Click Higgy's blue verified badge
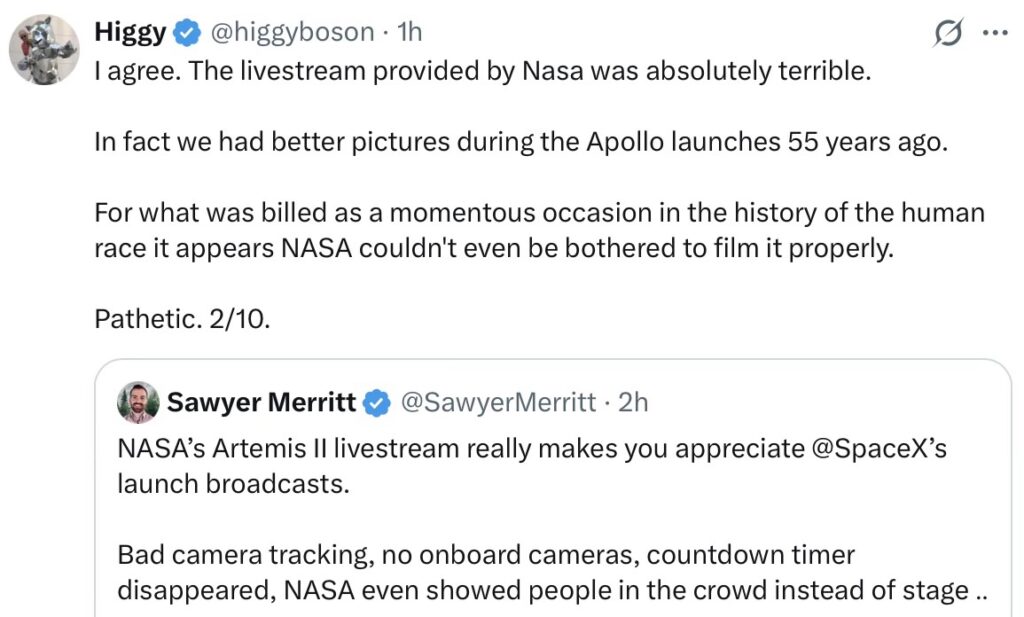The image size is (1024, 617). click(186, 33)
